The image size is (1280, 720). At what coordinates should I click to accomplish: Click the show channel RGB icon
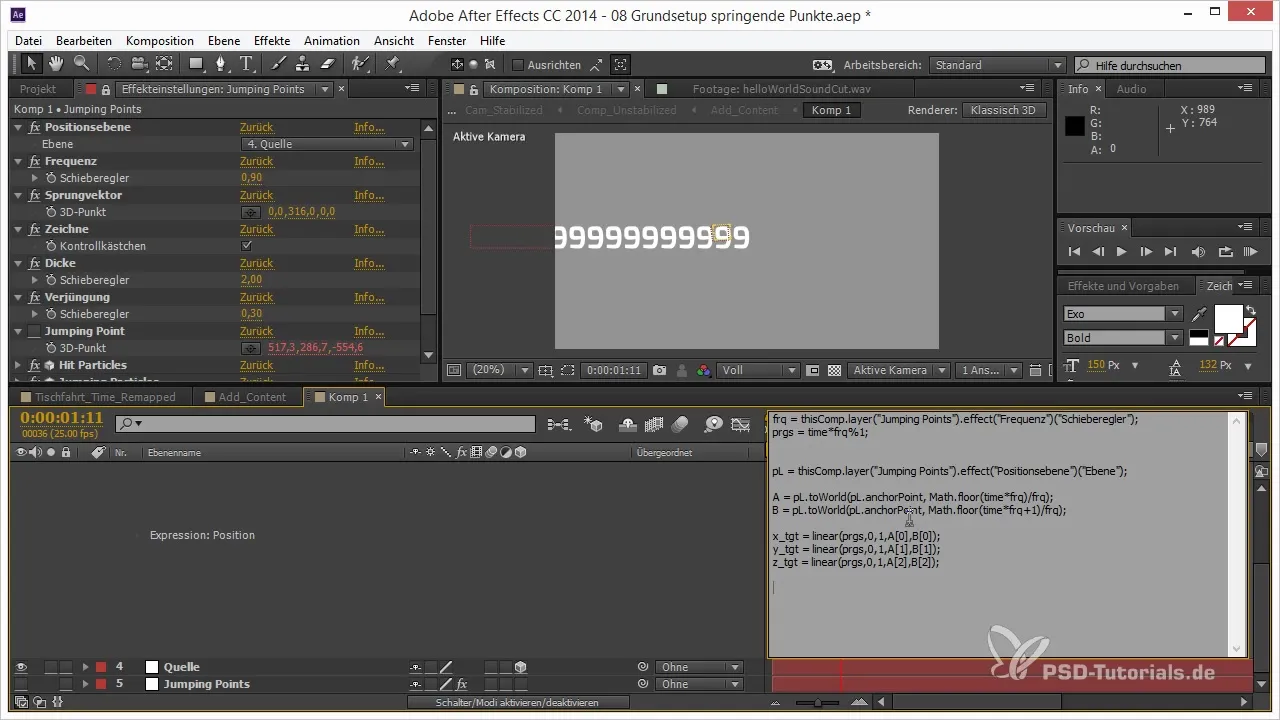click(x=704, y=370)
